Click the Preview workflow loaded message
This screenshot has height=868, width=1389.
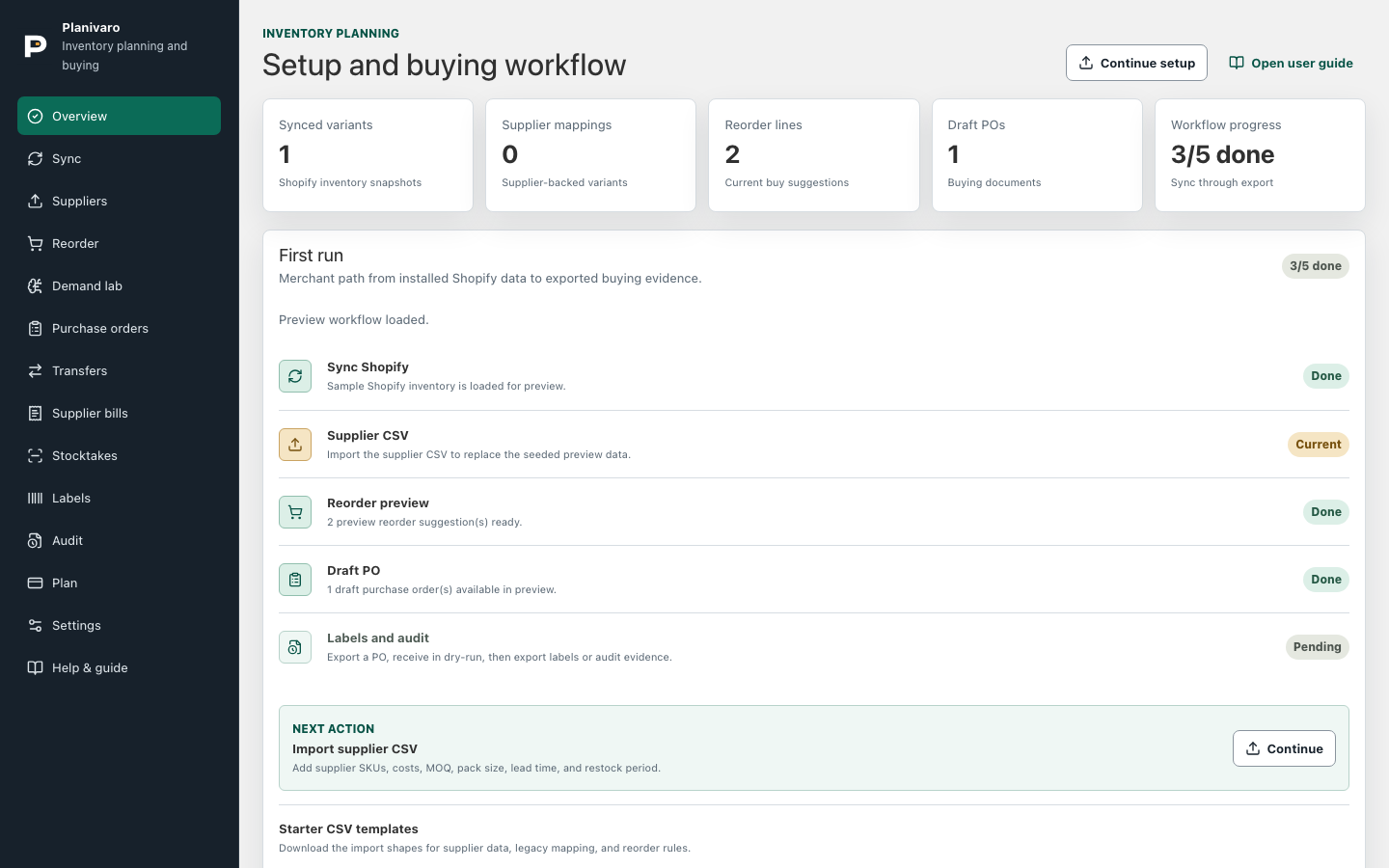[354, 320]
